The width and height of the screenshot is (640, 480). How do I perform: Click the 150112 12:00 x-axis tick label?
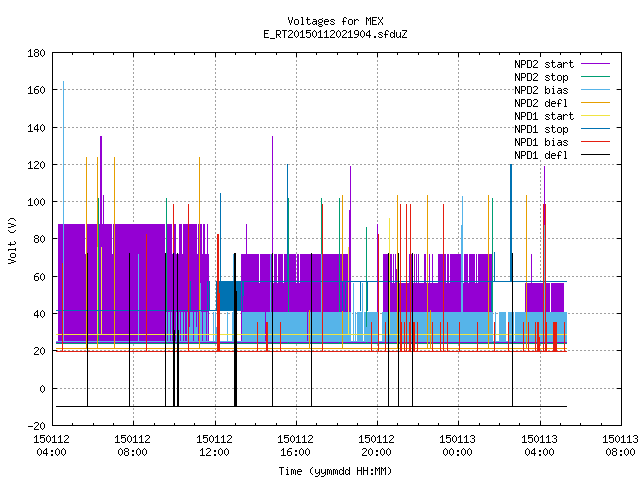coord(214,446)
